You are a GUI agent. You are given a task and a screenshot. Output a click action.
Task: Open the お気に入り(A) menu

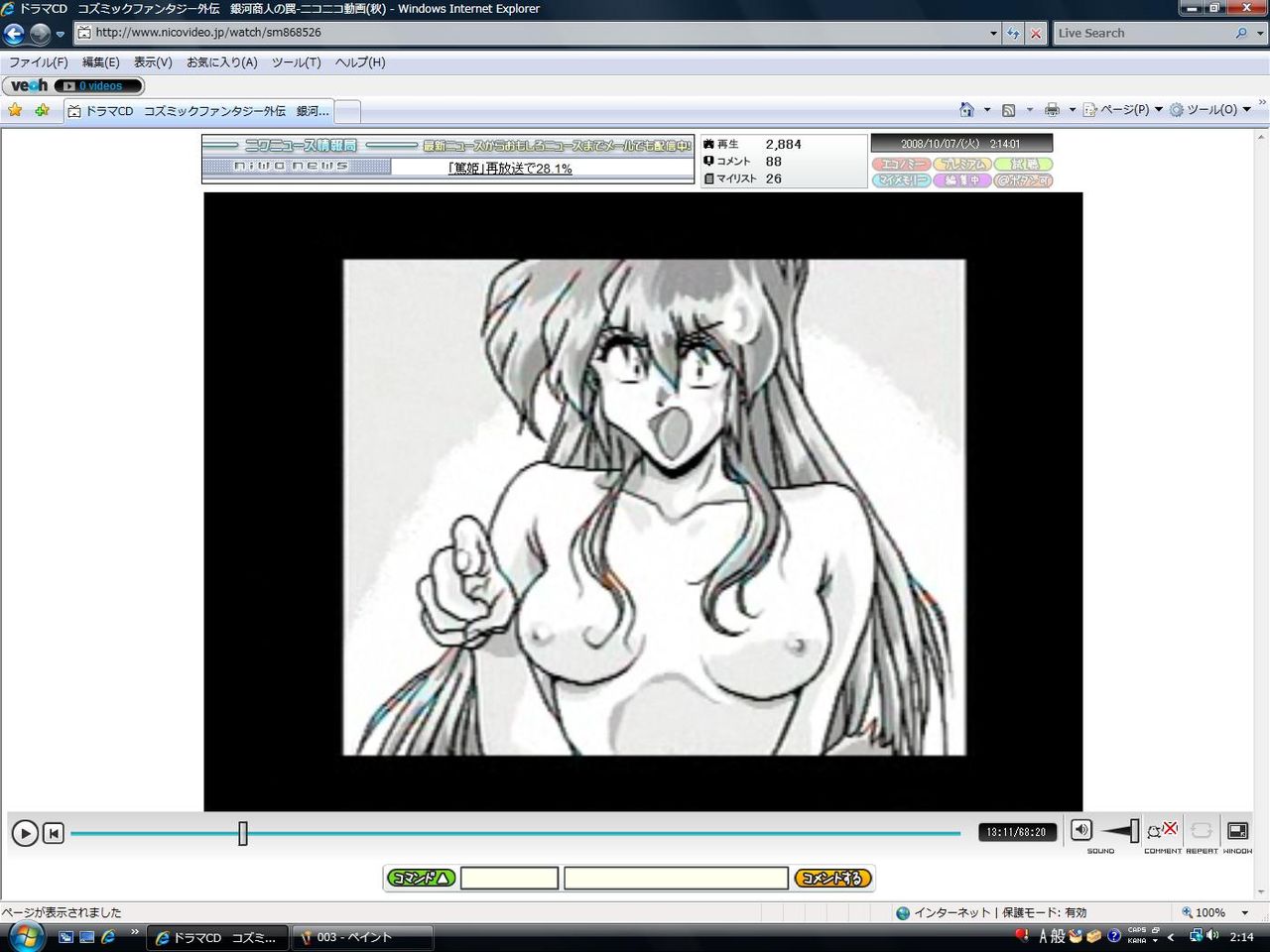[x=222, y=61]
